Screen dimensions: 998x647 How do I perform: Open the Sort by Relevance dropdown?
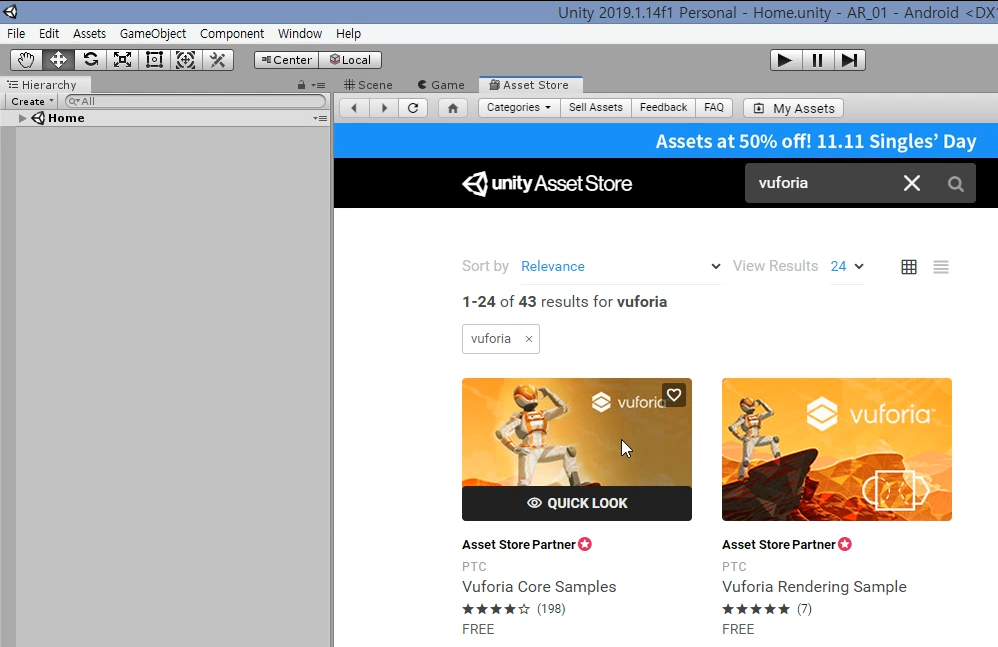(621, 267)
